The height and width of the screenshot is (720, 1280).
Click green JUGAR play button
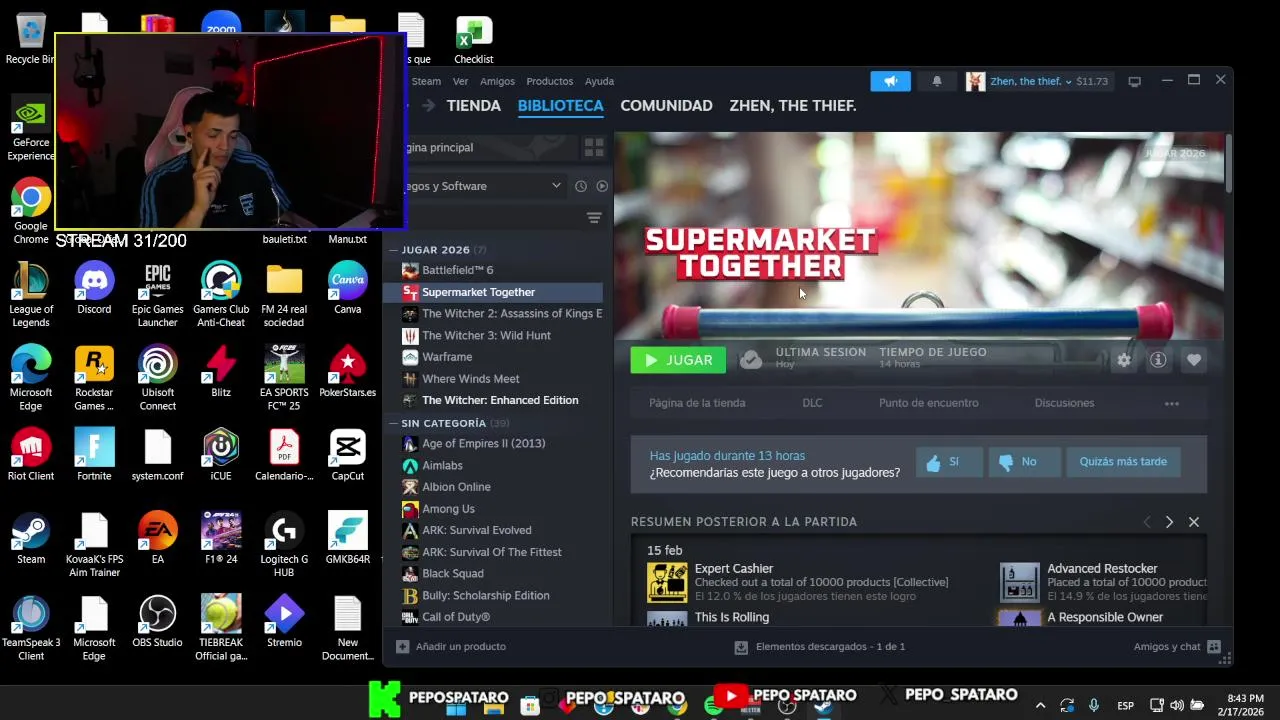pos(678,360)
